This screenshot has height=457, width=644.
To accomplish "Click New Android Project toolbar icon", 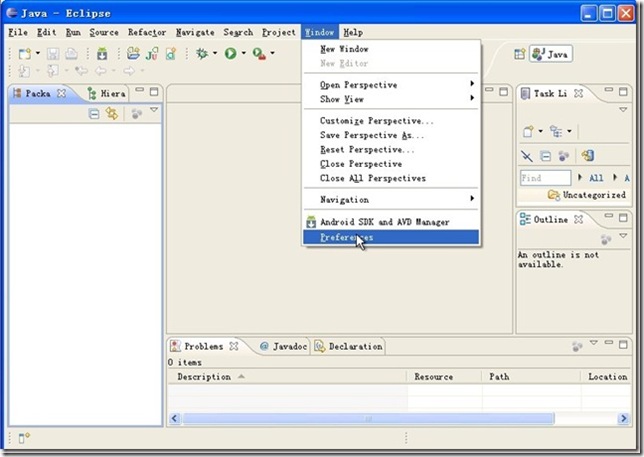I will tap(133, 53).
